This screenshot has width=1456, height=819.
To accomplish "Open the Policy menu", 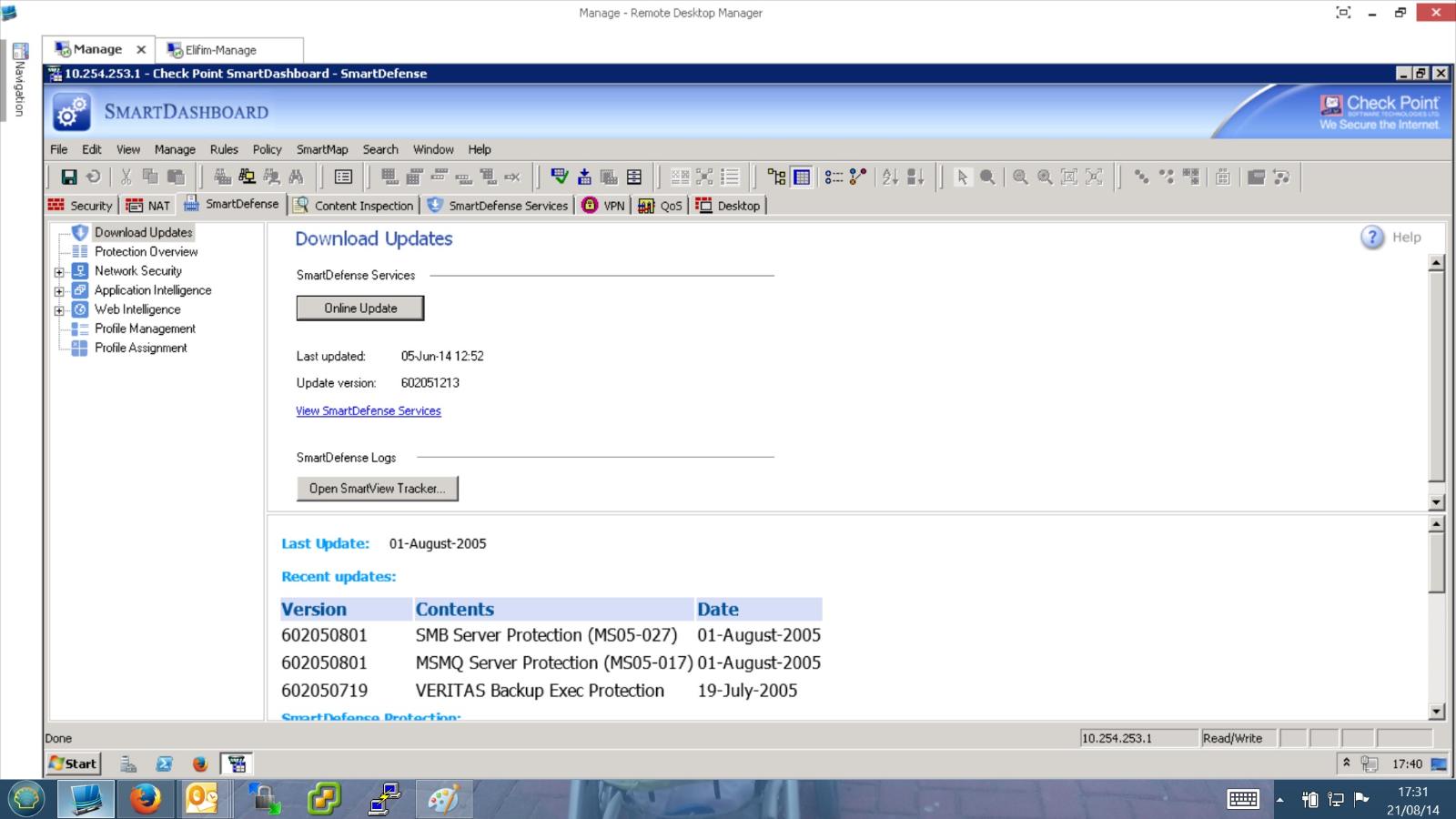I will click(x=267, y=149).
